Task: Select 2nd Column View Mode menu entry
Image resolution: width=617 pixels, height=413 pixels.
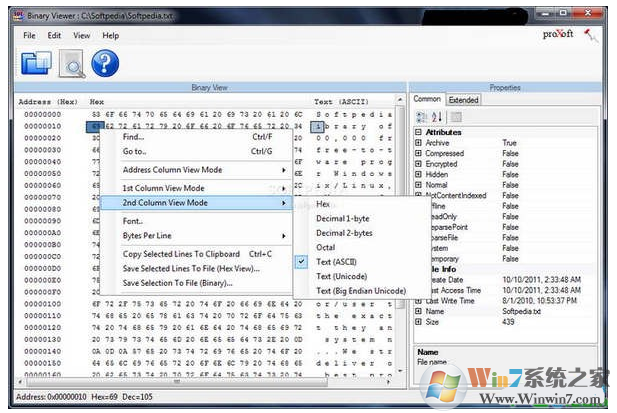Action: [197, 203]
